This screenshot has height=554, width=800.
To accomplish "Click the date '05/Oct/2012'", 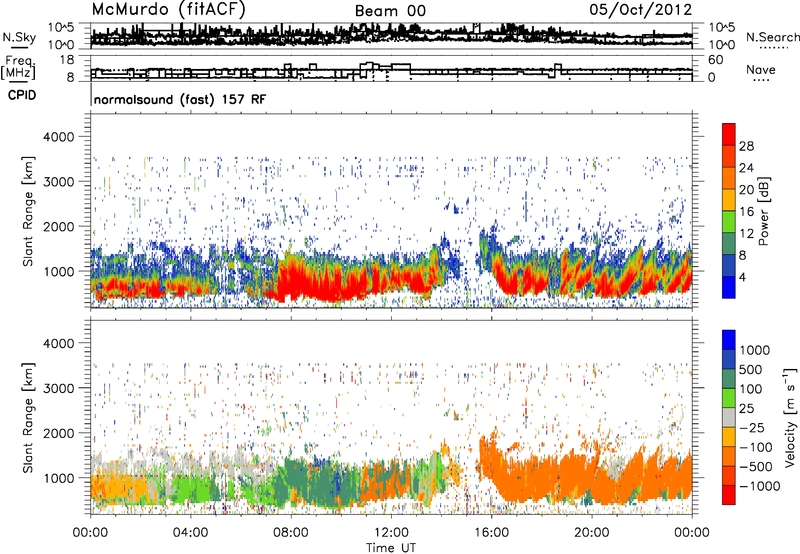I will [641, 10].
